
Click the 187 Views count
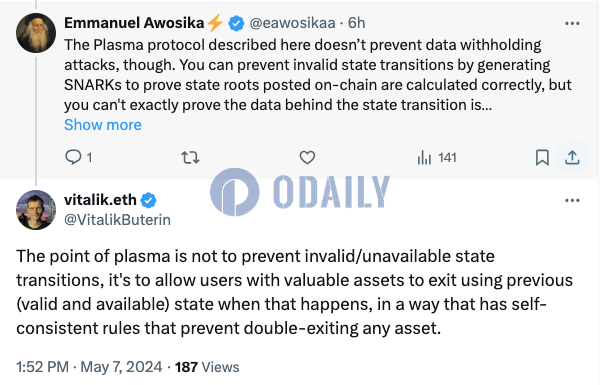(207, 367)
